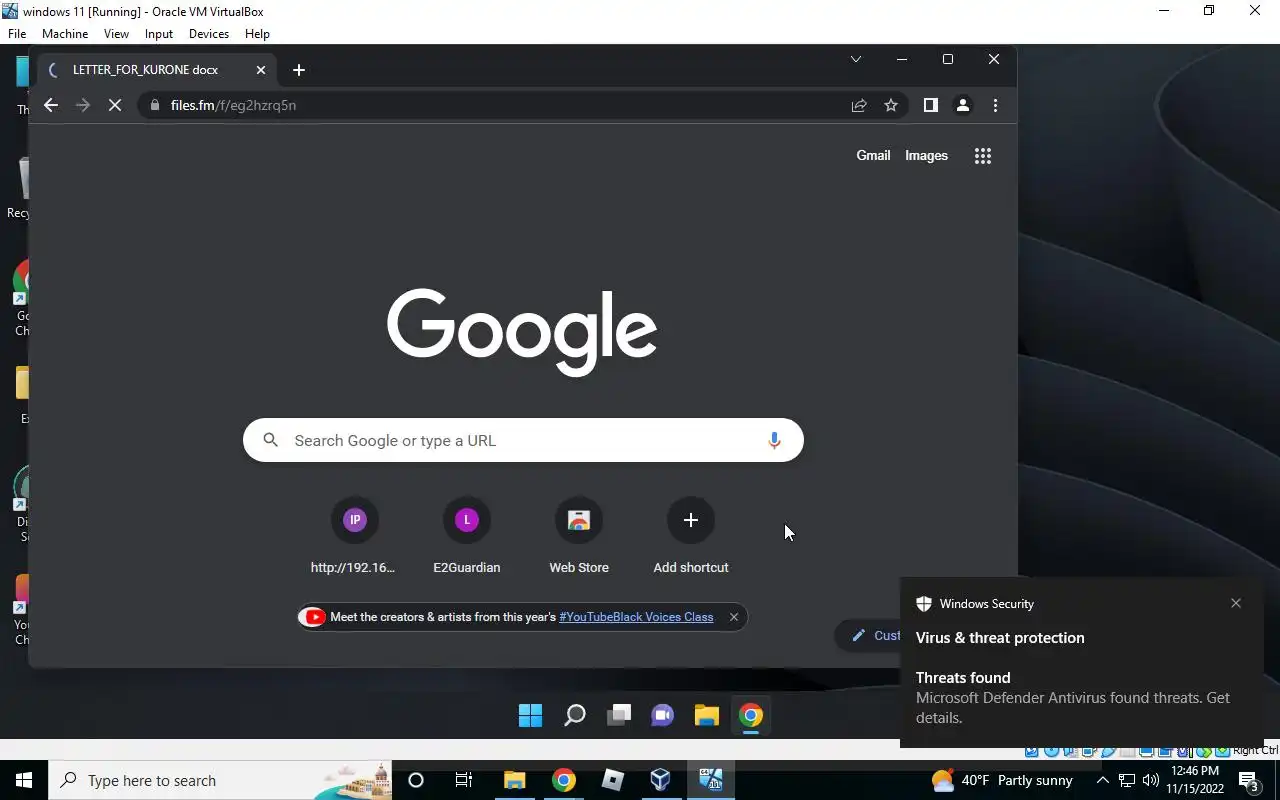1280x800 pixels.
Task: Open the Windows 11 Start button in the VM
Action: pyautogui.click(x=530, y=715)
